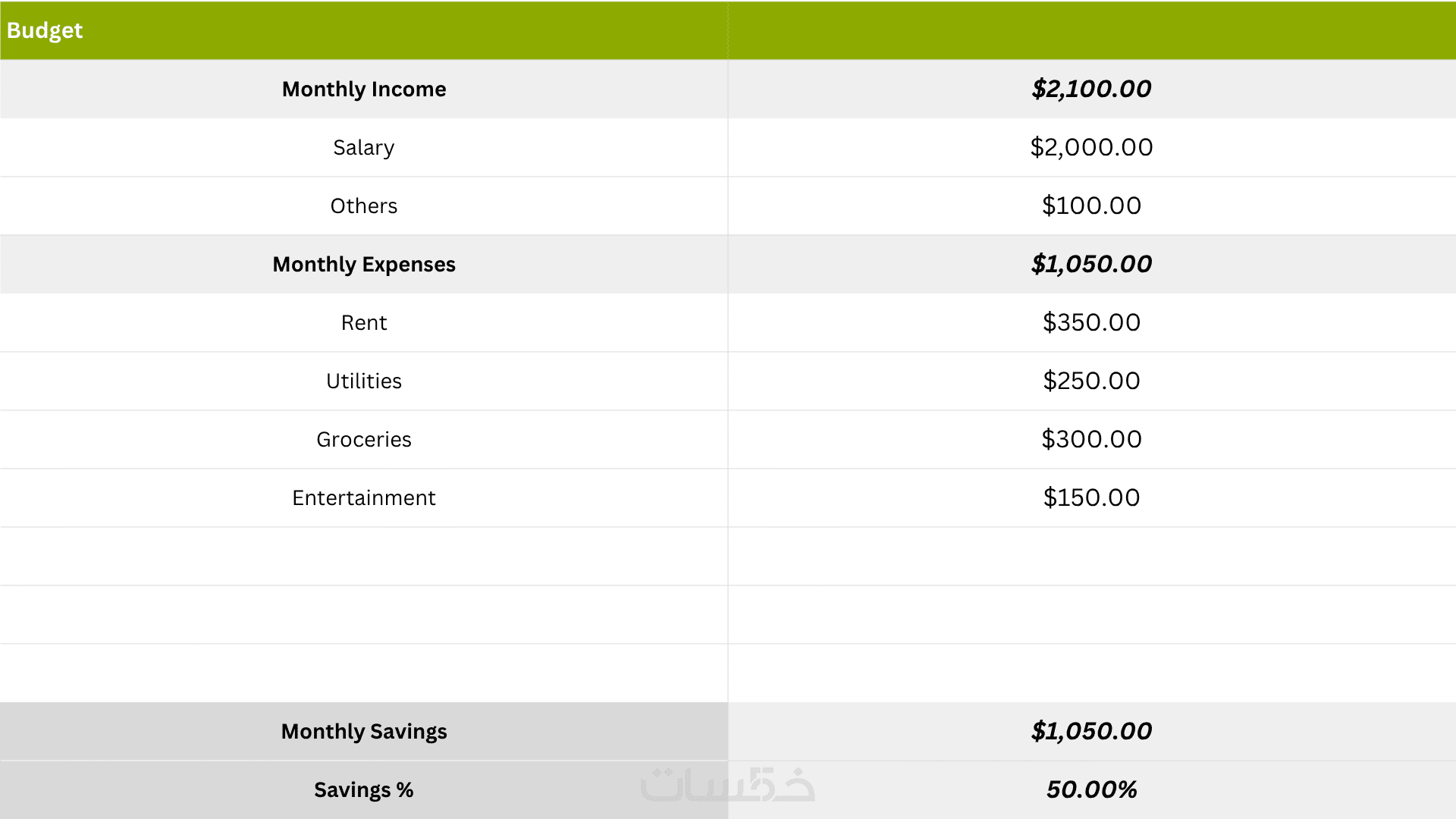
Task: Select the Monthly Income label cell
Action: coord(364,89)
